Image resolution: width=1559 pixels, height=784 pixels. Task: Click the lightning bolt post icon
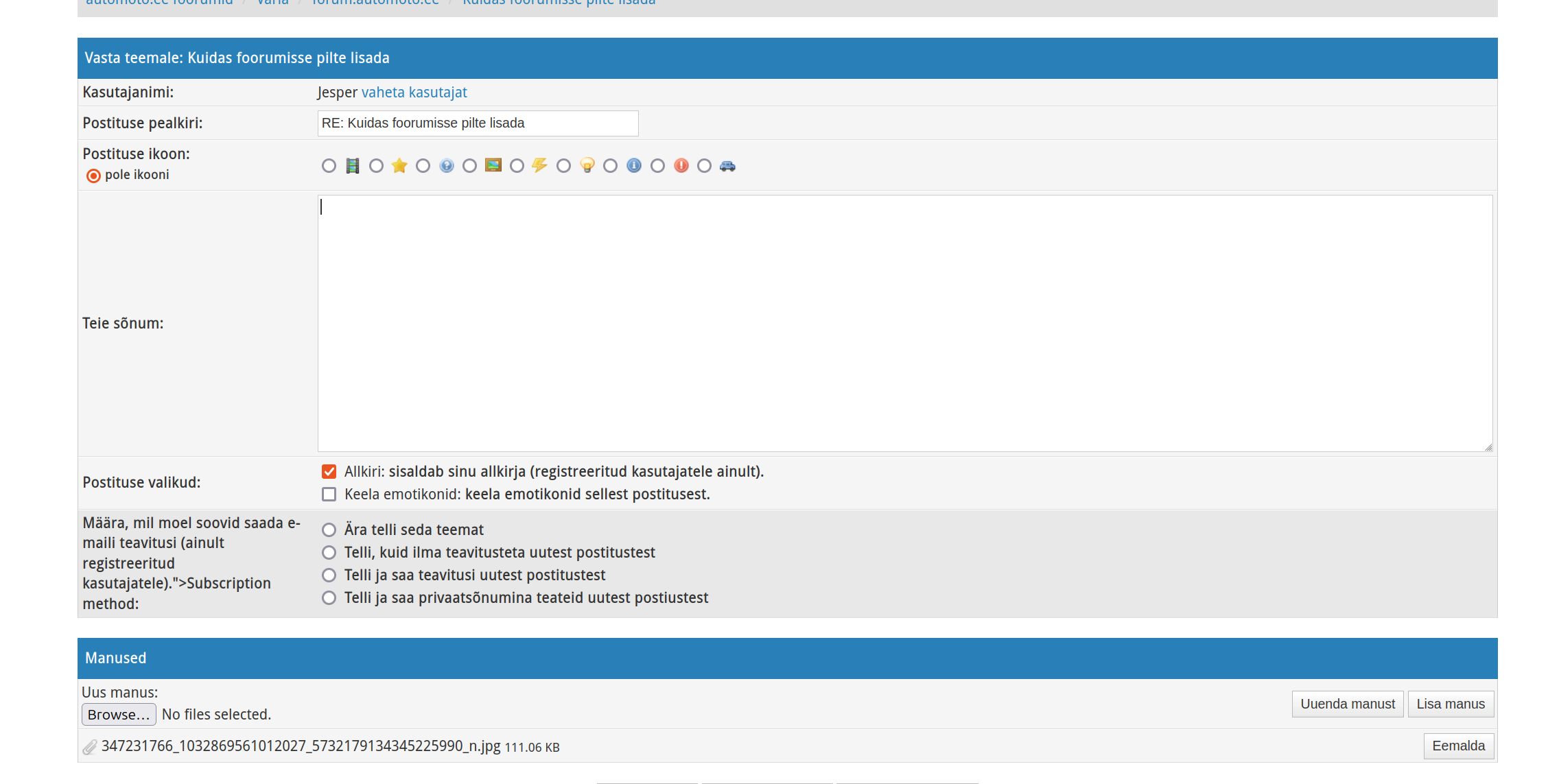coord(540,165)
